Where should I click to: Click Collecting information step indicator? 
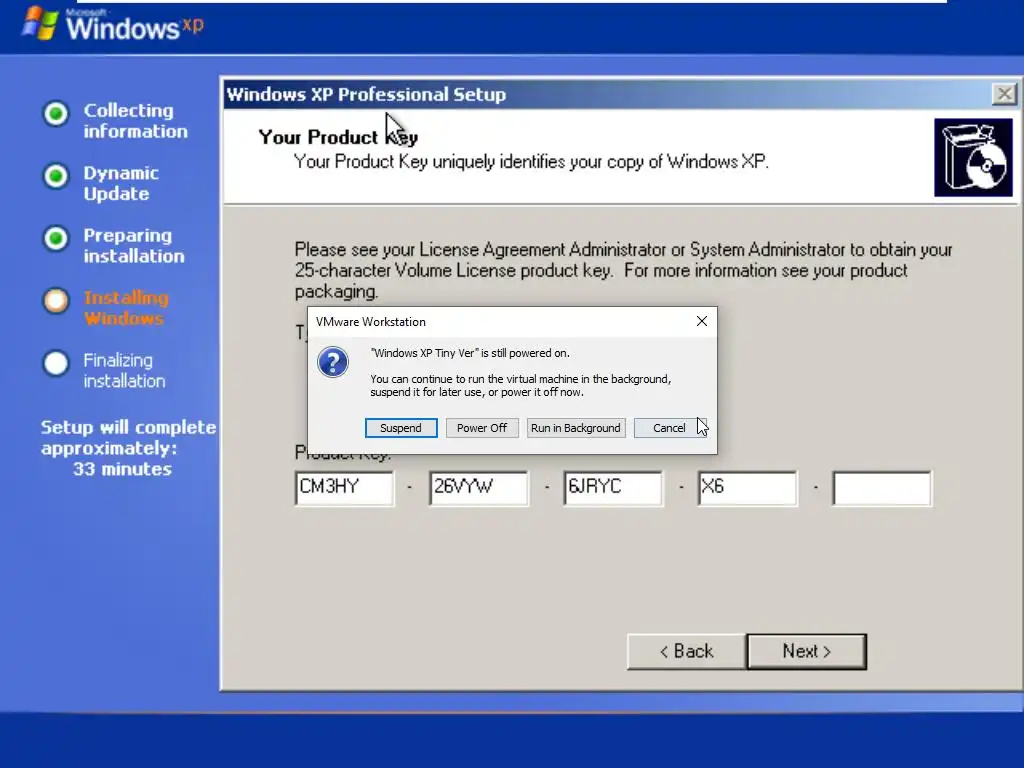[56, 114]
